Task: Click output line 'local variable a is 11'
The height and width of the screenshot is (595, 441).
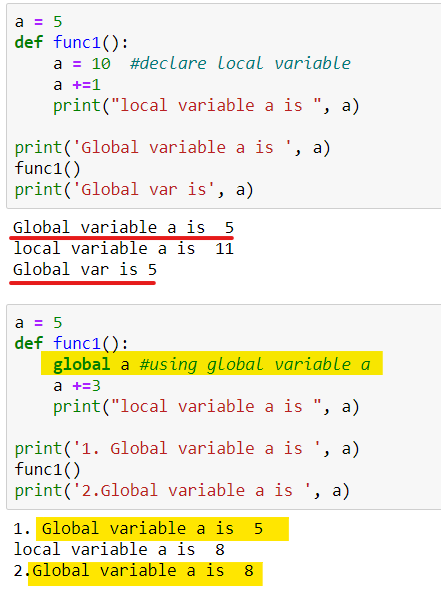Action: click(123, 249)
